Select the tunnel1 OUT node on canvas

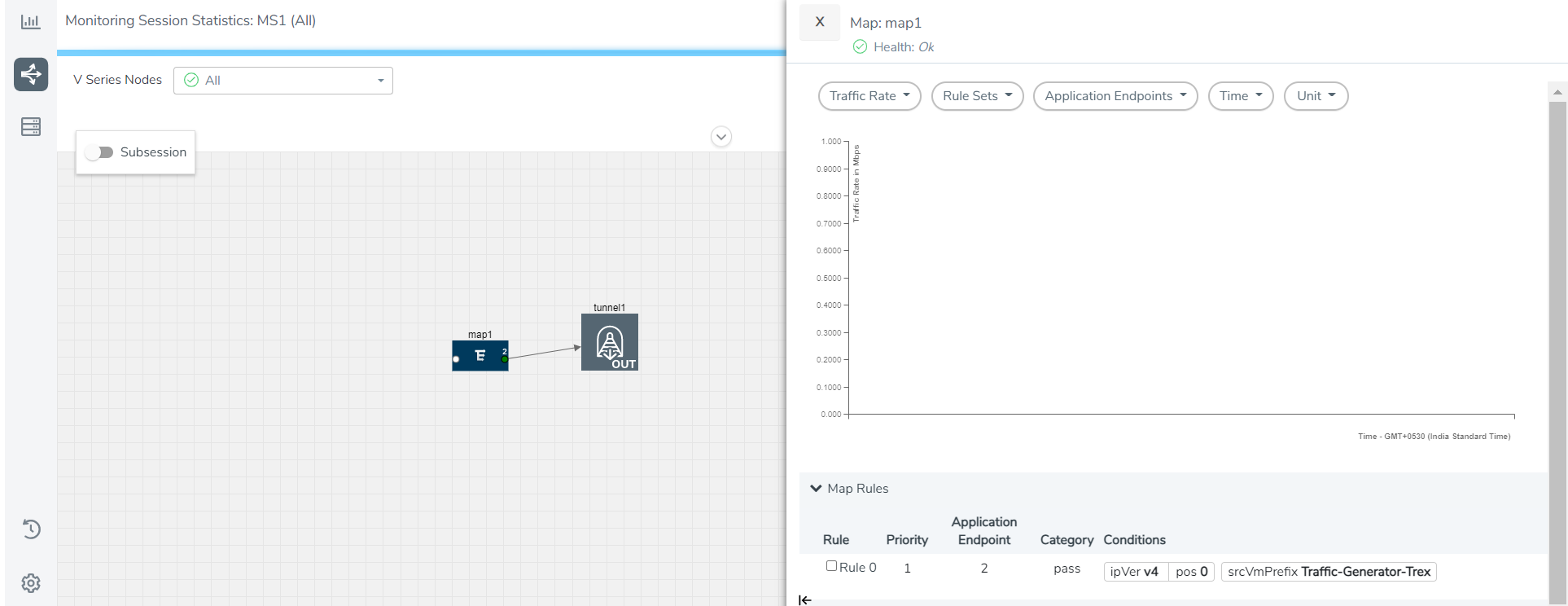click(x=609, y=343)
